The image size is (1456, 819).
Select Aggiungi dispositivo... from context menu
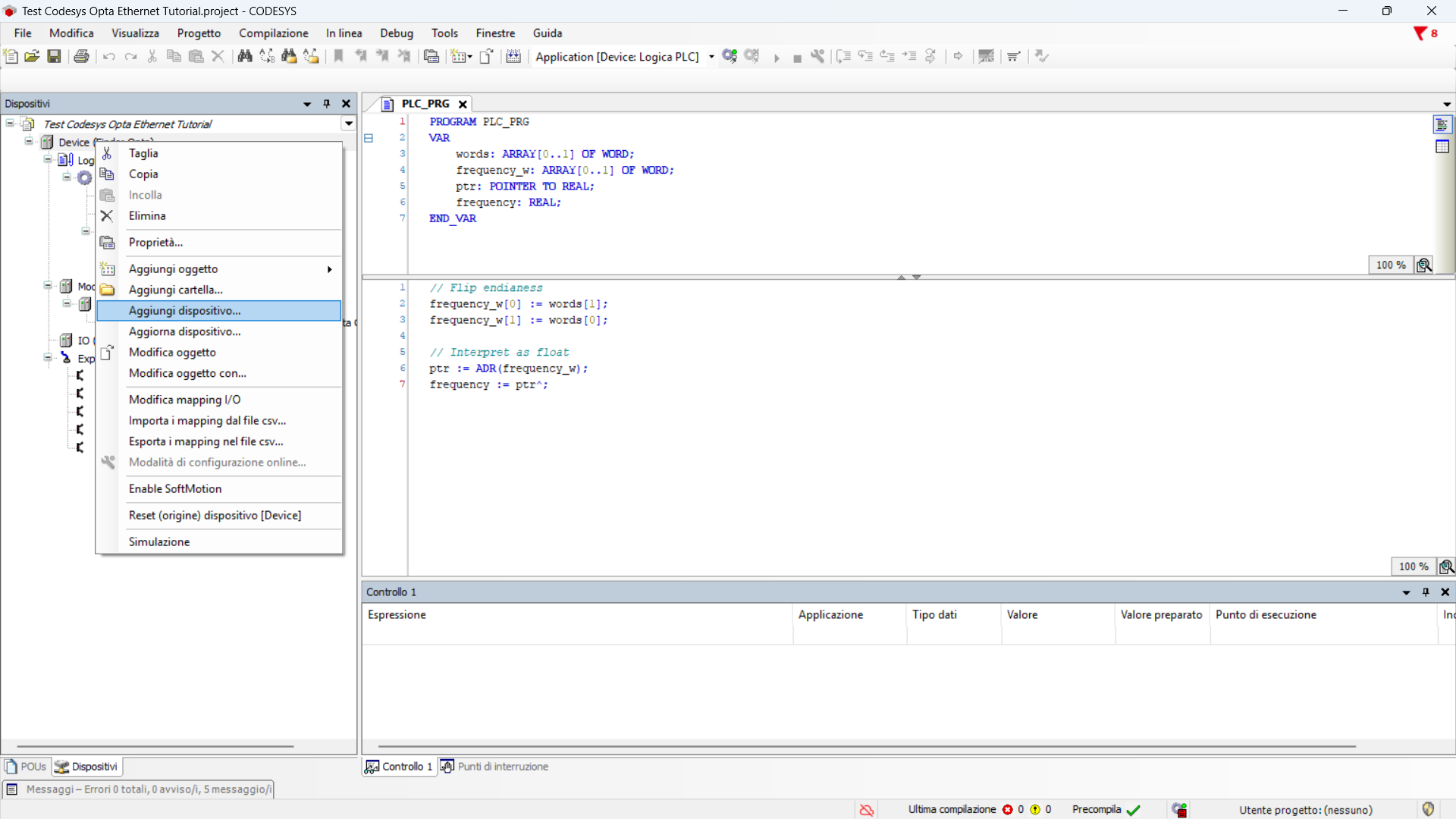(185, 311)
